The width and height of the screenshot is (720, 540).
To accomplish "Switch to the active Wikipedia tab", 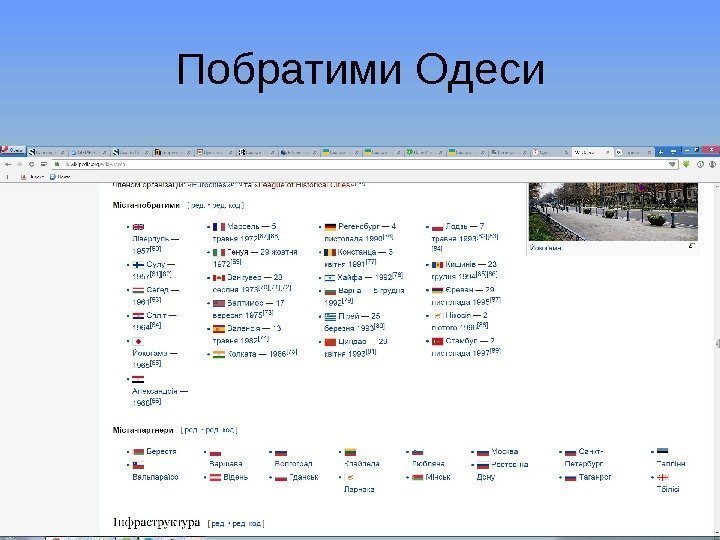I will pyautogui.click(x=591, y=152).
